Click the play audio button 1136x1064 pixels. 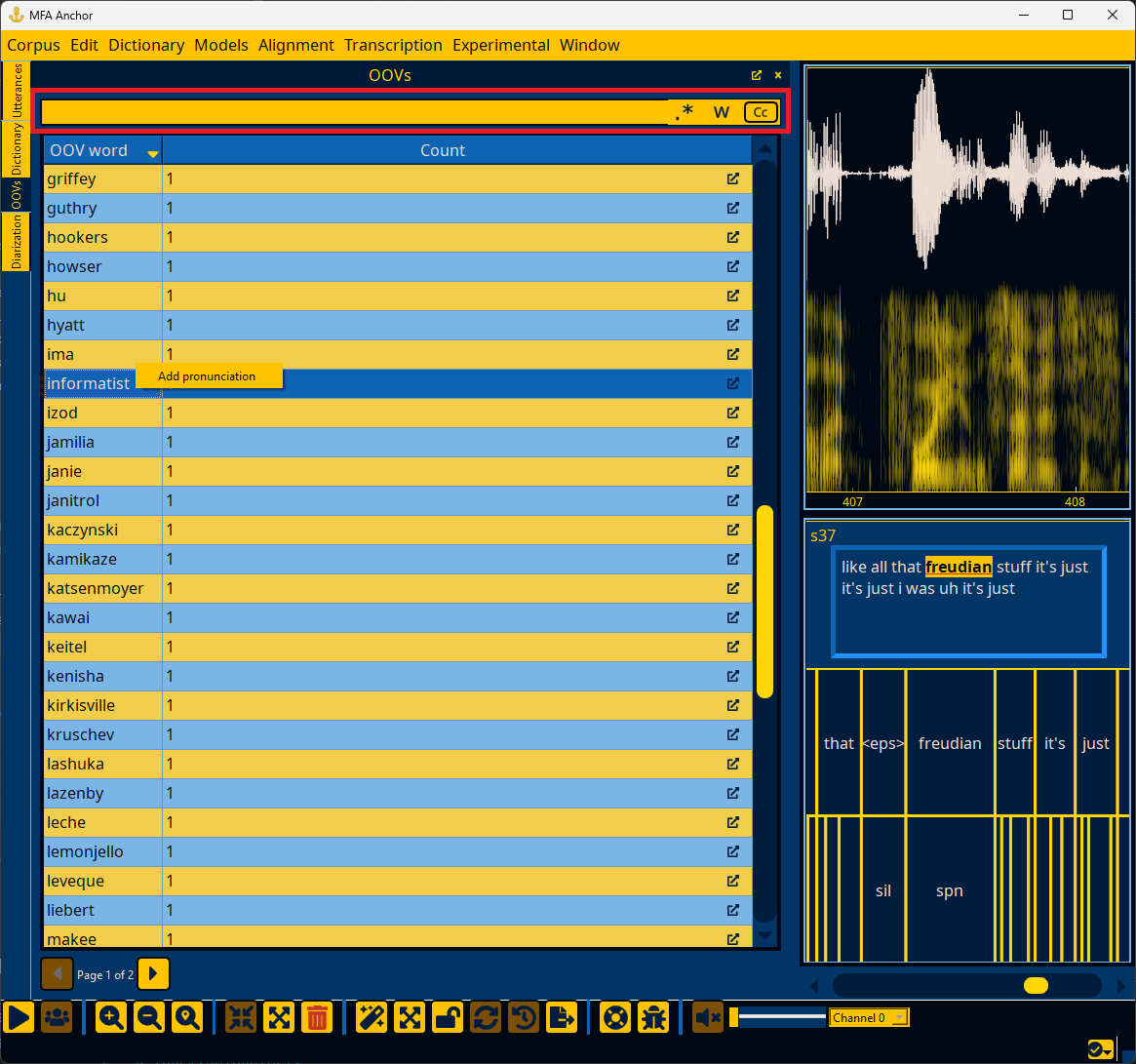[19, 1018]
